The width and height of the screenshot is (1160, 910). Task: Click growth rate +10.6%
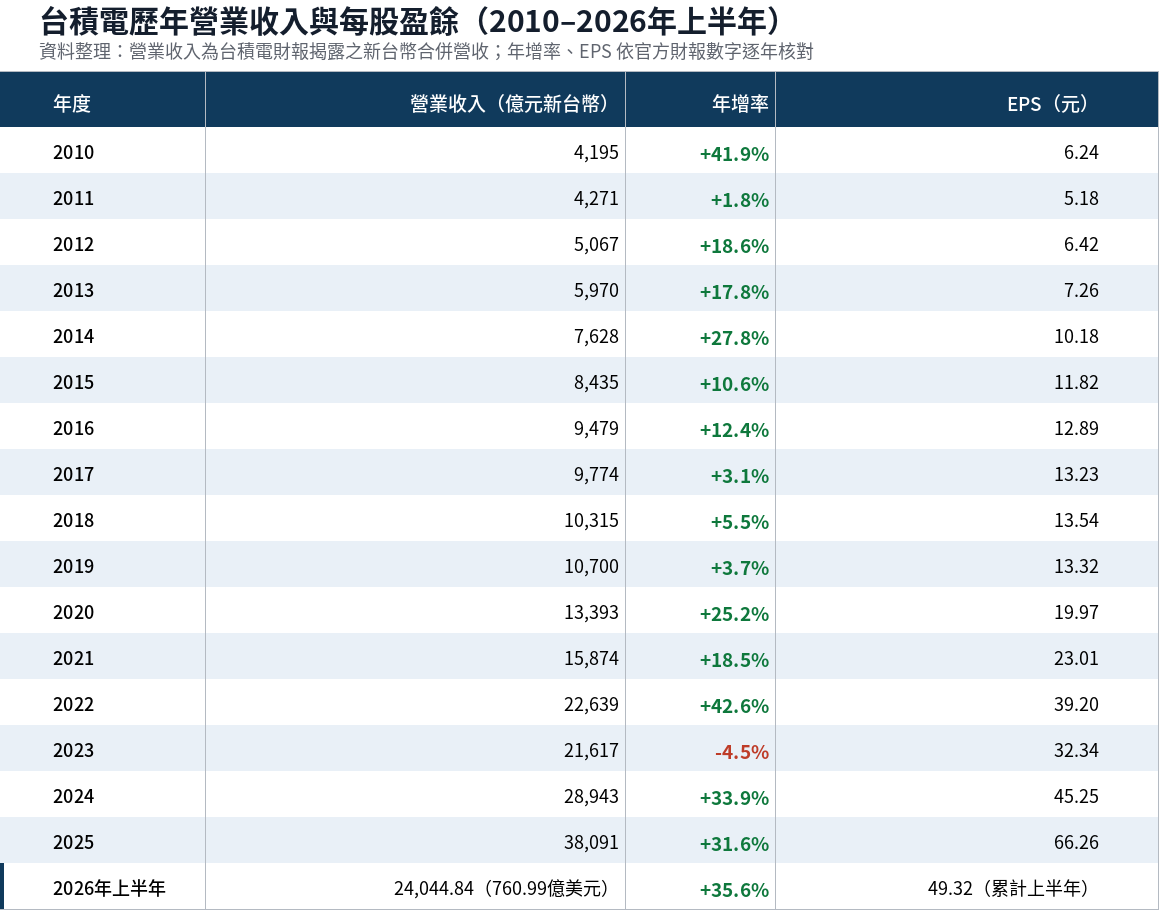[x=734, y=383]
